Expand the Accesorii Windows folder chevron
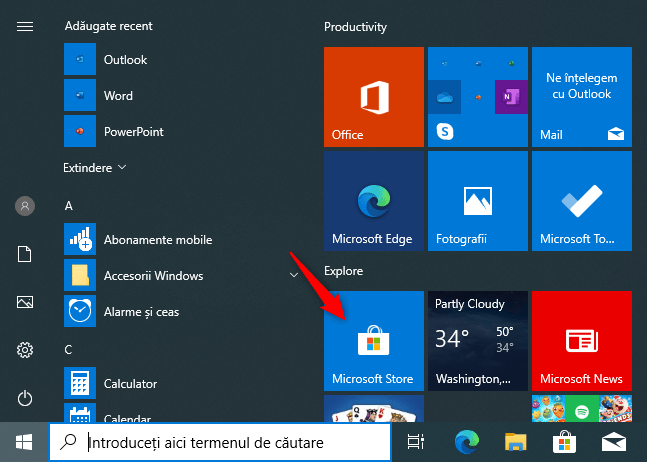The width and height of the screenshot is (647, 462). (294, 275)
